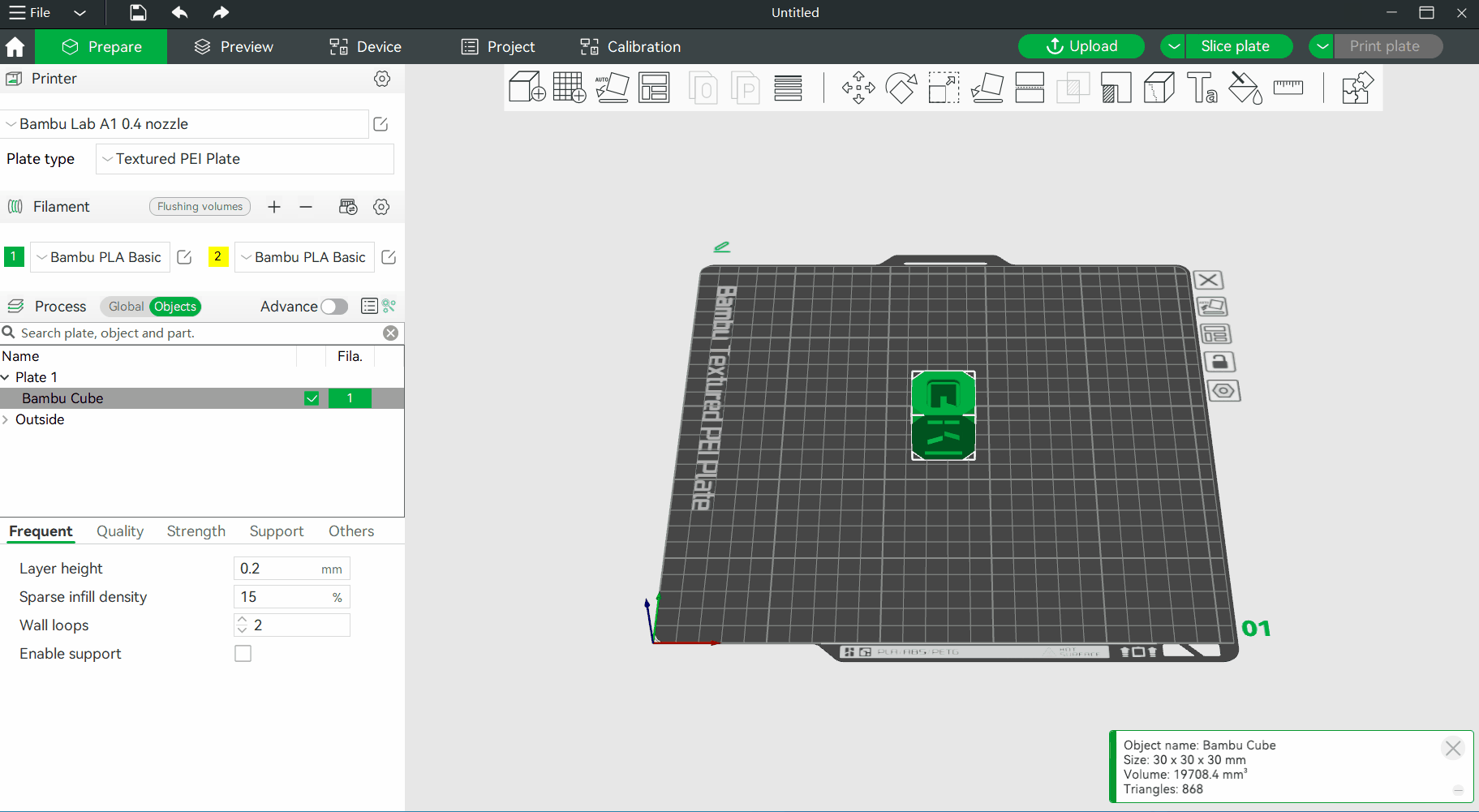Add a new plate with the grid icon

click(570, 88)
